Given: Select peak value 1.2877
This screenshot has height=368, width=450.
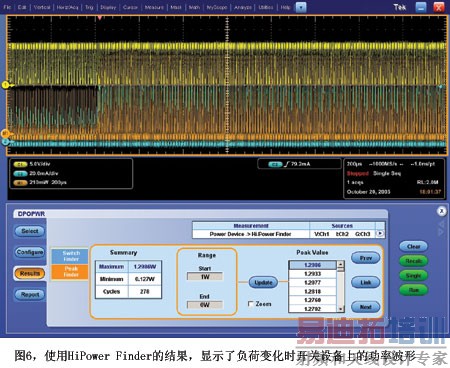Looking at the screenshot, I should click(313, 282).
